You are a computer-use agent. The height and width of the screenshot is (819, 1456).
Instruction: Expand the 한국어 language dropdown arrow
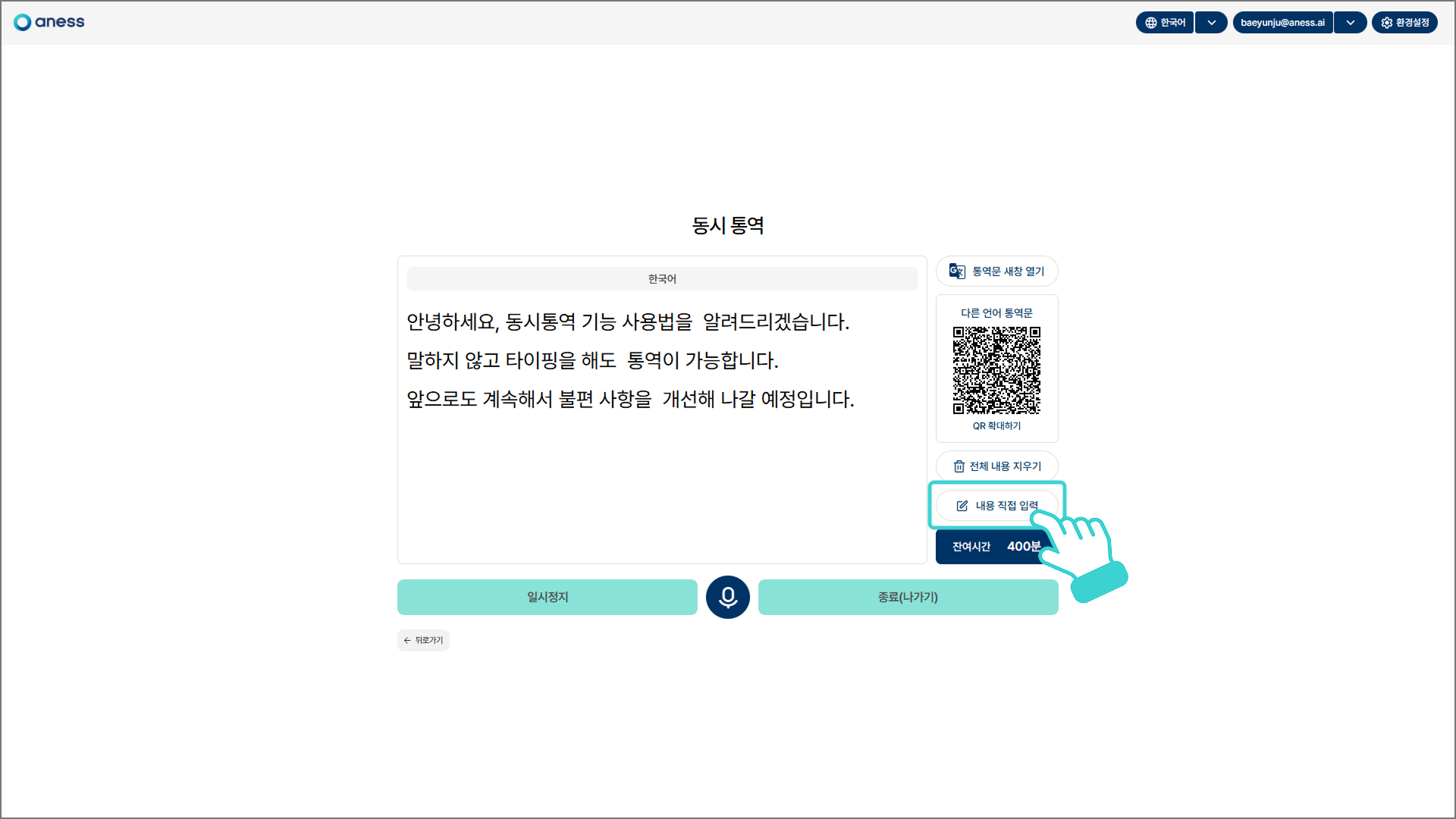pyautogui.click(x=1211, y=23)
